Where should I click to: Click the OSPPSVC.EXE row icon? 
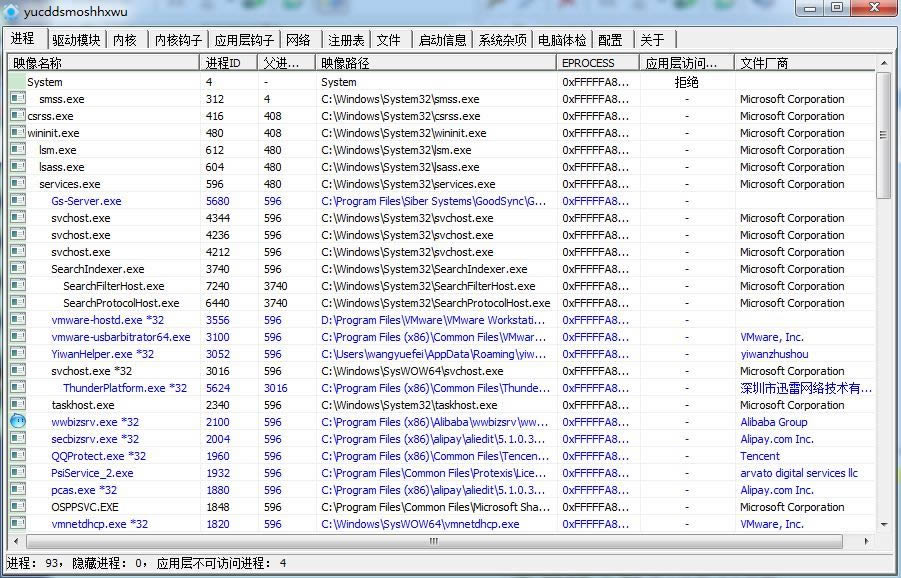pos(18,506)
